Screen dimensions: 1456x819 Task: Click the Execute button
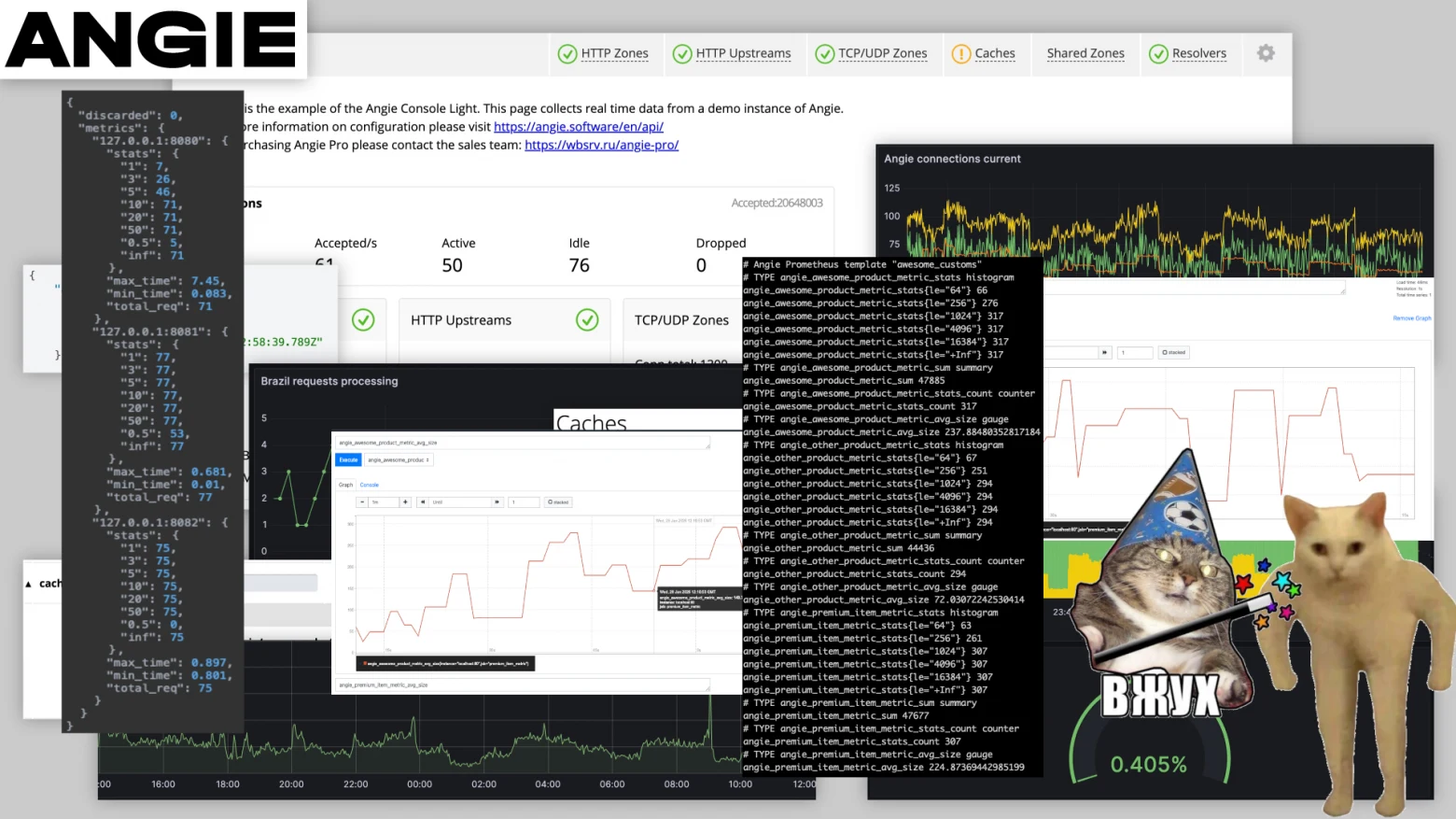coord(348,459)
